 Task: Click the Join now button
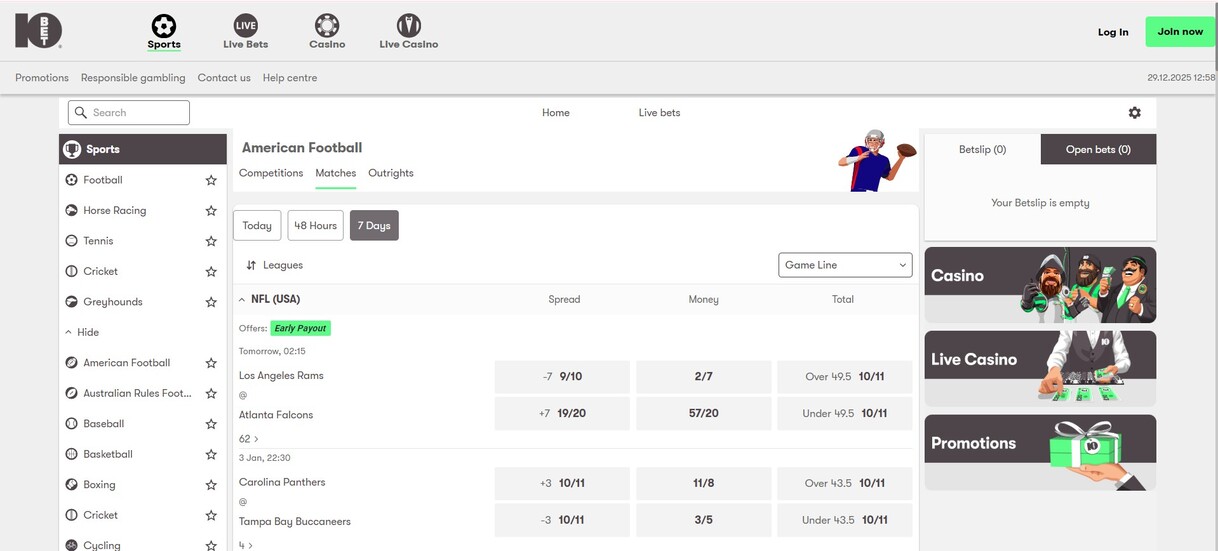[x=1180, y=32]
